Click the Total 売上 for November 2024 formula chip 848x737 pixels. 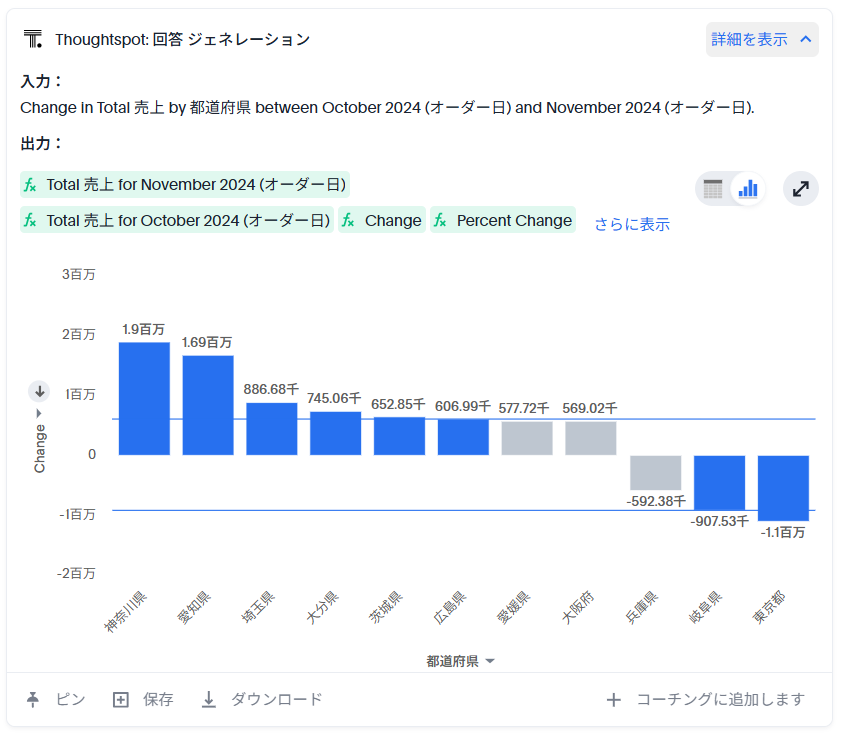[185, 184]
